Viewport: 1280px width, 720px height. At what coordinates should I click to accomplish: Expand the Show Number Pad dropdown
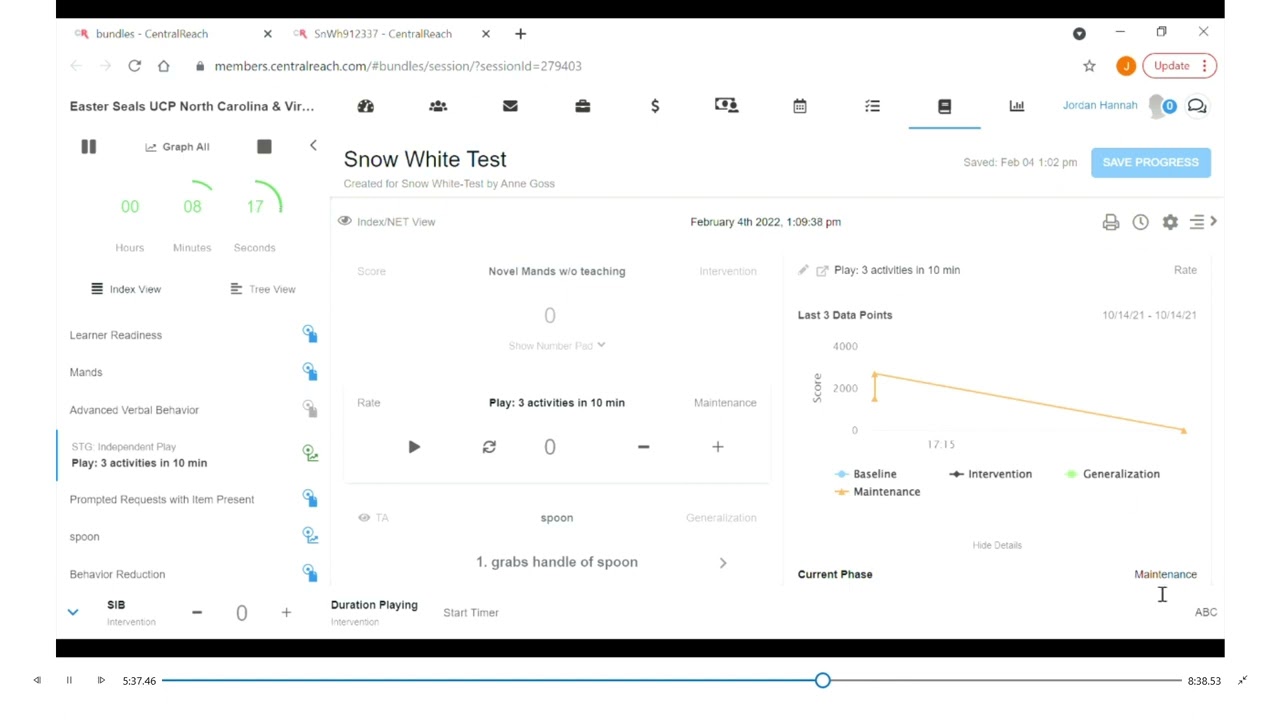coord(557,346)
